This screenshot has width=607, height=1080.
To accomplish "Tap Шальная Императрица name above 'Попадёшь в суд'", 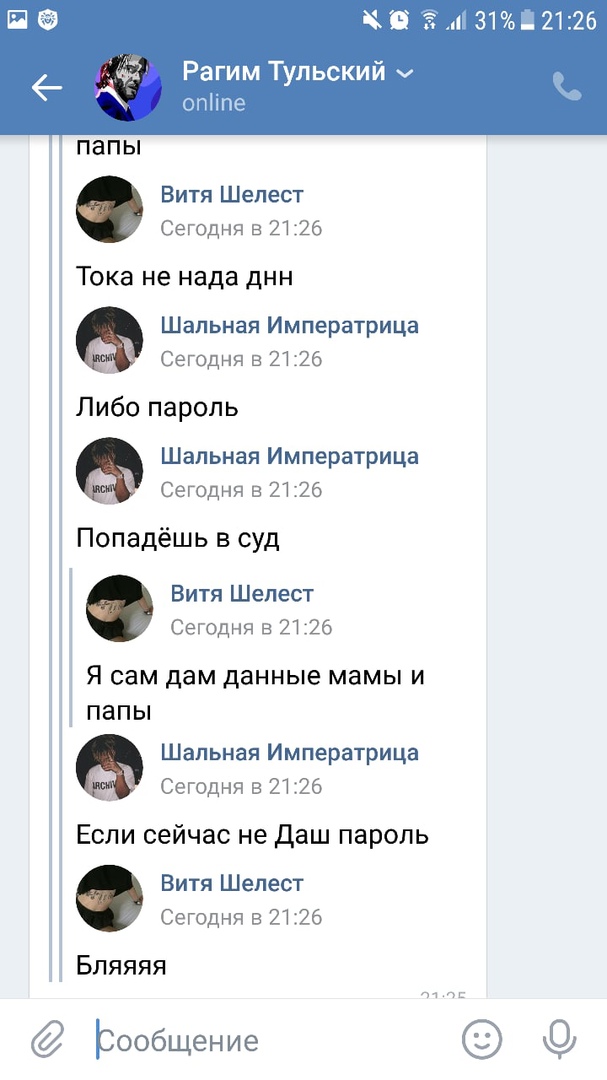I will click(289, 456).
